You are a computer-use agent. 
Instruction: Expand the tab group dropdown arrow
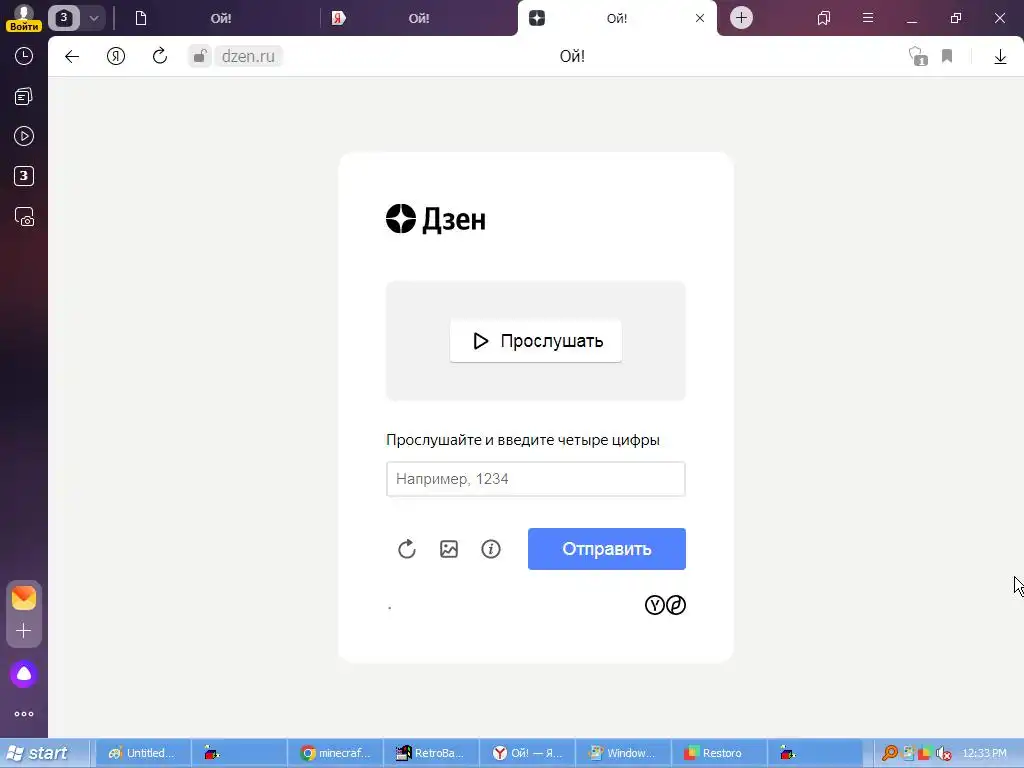(x=93, y=18)
